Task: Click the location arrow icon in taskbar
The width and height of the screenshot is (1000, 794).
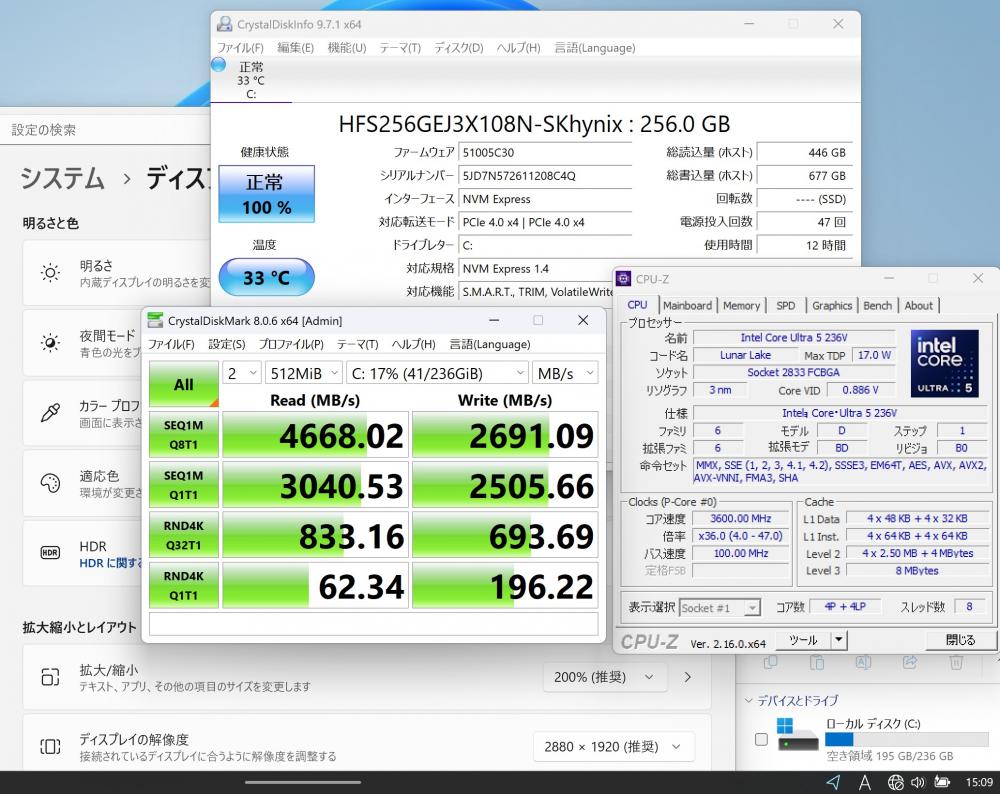Action: (x=833, y=782)
